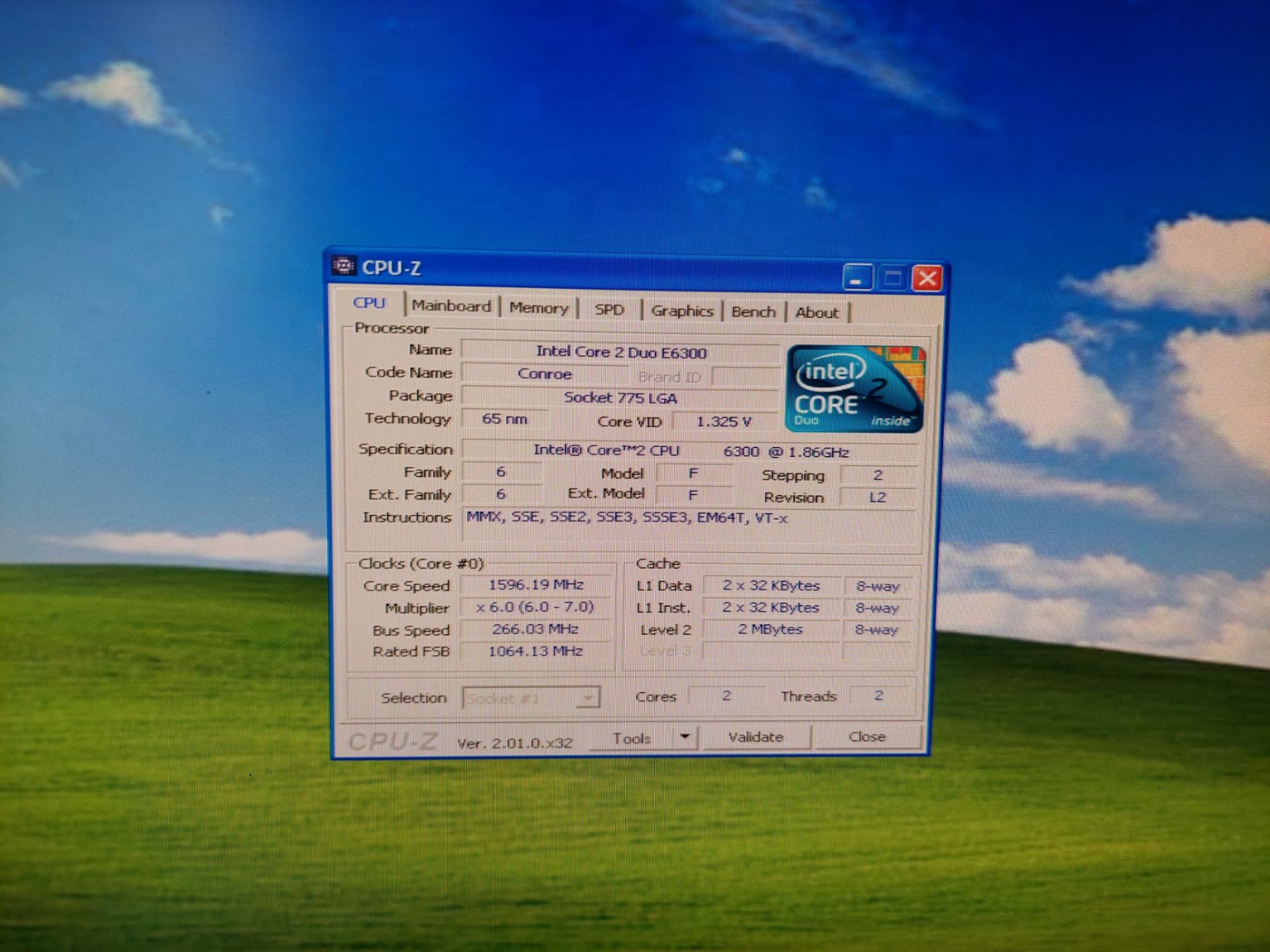Click the Name field Intel Core 2 Duo E6300
The width and height of the screenshot is (1270, 952).
[x=620, y=352]
